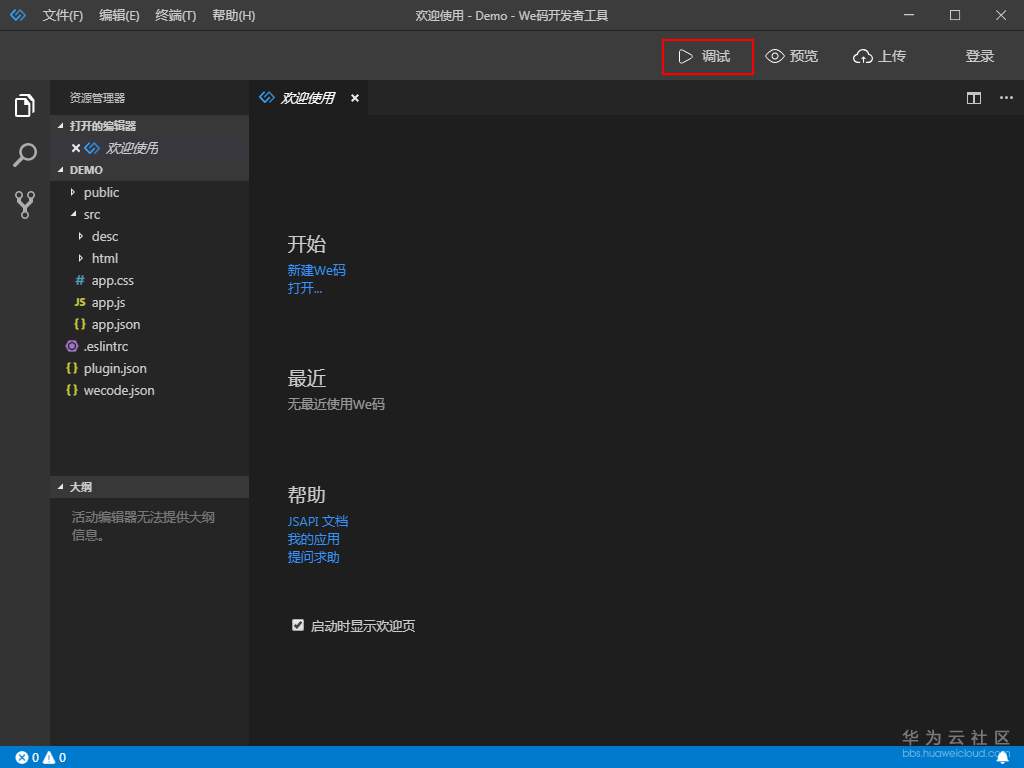Open the 终端(T) menu
Screen dimensions: 1024x768
tap(176, 15)
